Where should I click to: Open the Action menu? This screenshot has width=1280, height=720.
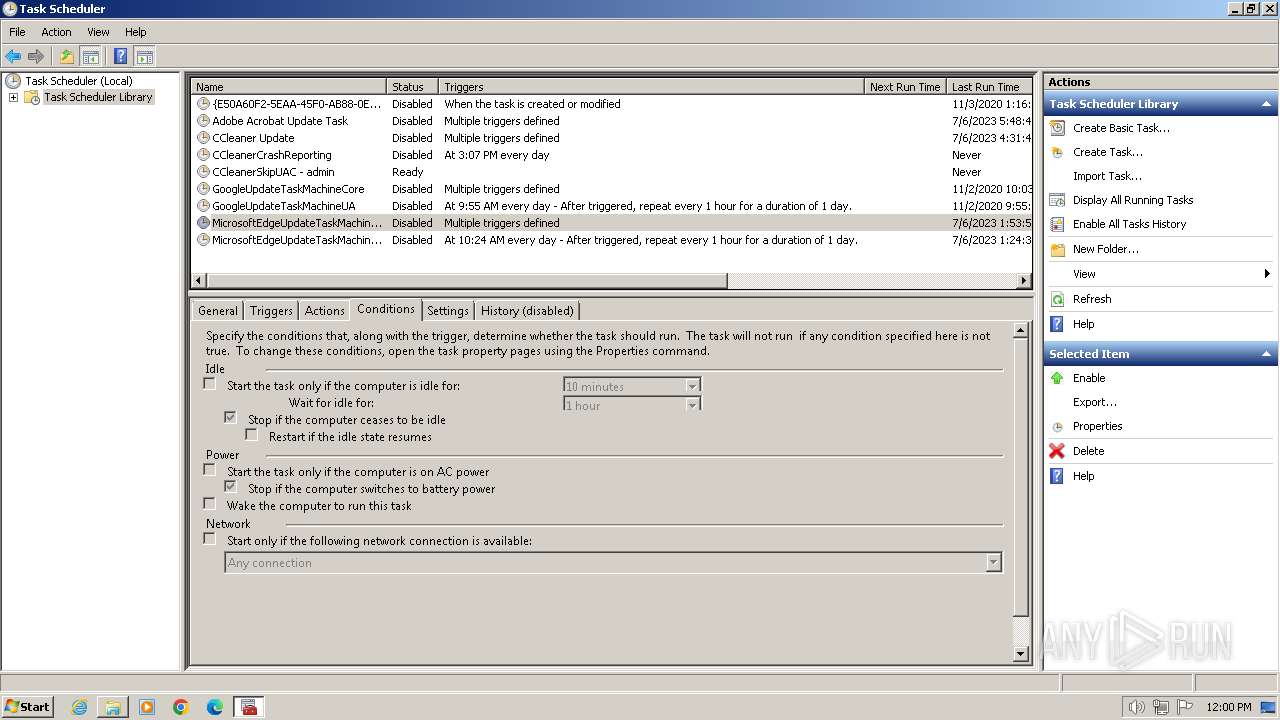(x=56, y=32)
